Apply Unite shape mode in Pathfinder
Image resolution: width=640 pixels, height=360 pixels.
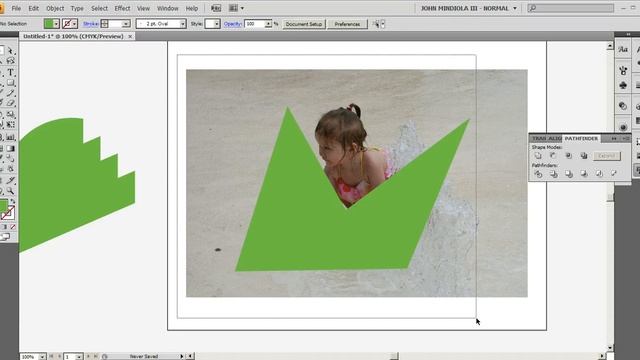point(538,156)
